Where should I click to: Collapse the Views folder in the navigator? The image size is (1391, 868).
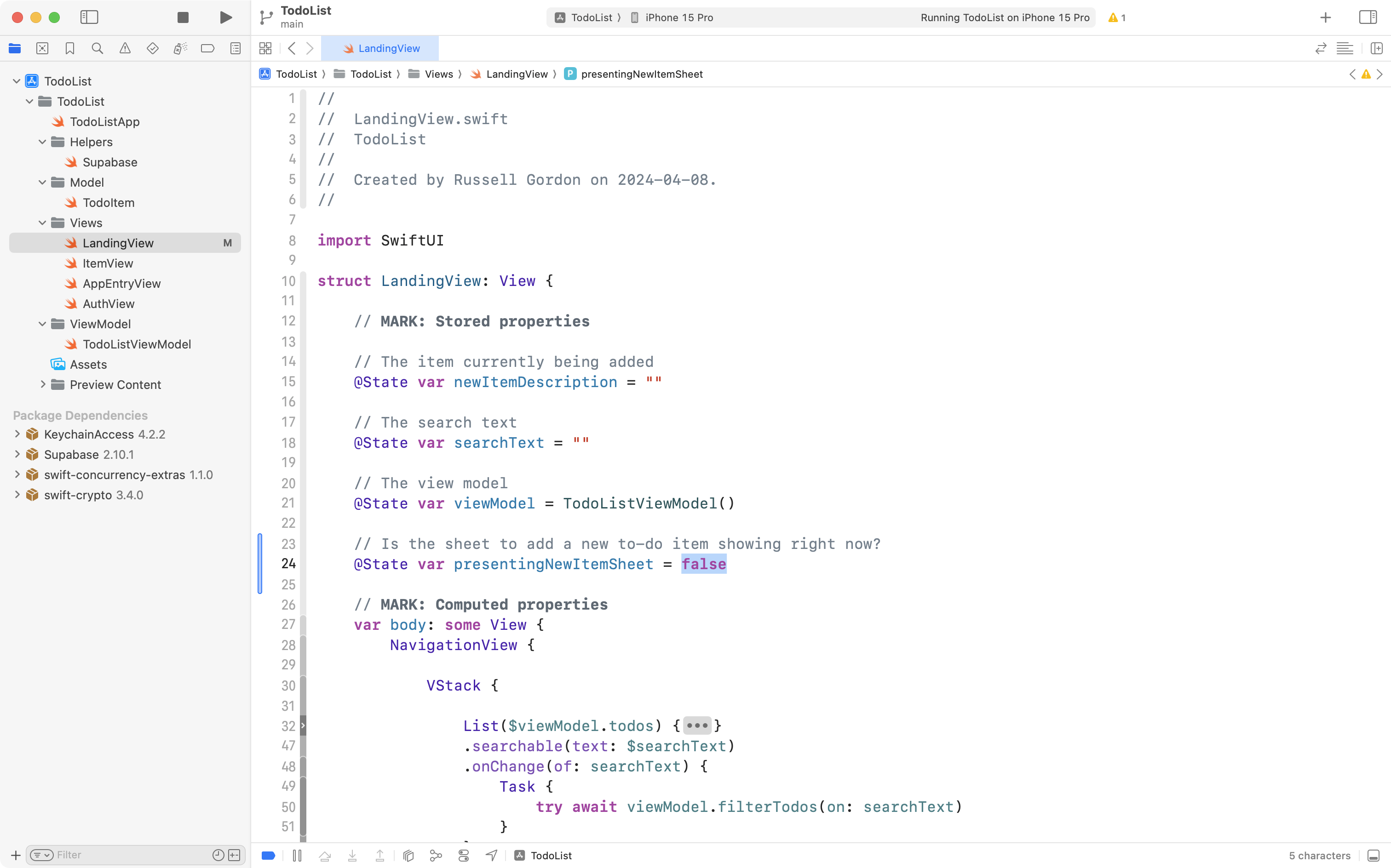[41, 223]
